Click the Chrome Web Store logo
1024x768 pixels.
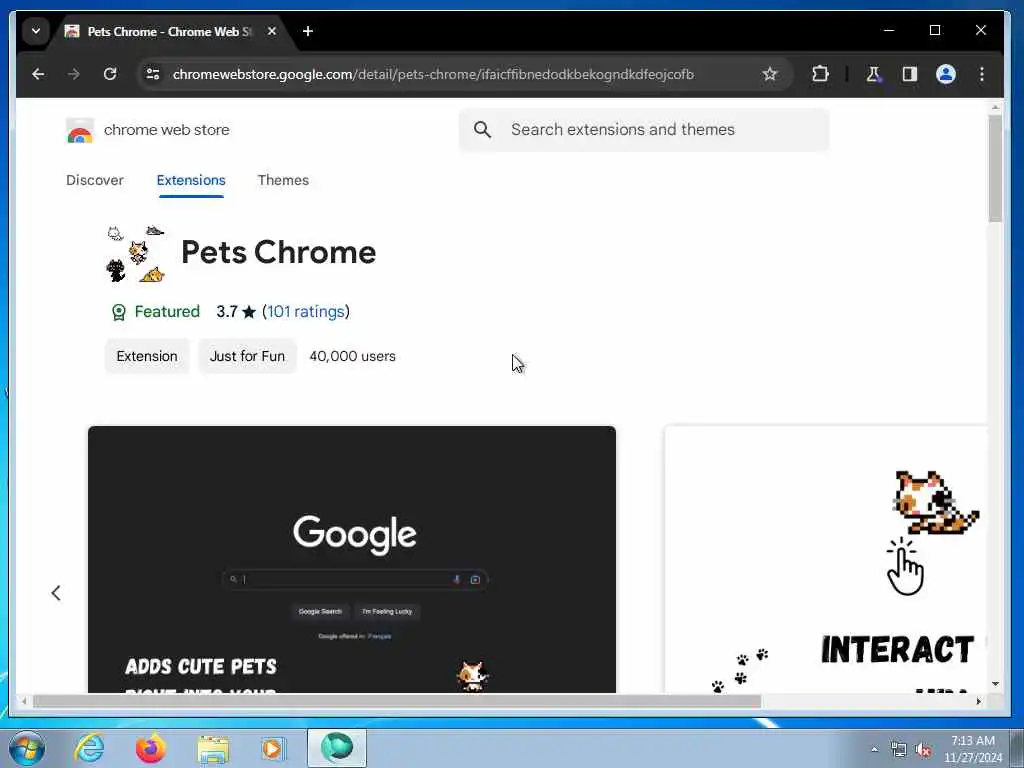[x=80, y=130]
